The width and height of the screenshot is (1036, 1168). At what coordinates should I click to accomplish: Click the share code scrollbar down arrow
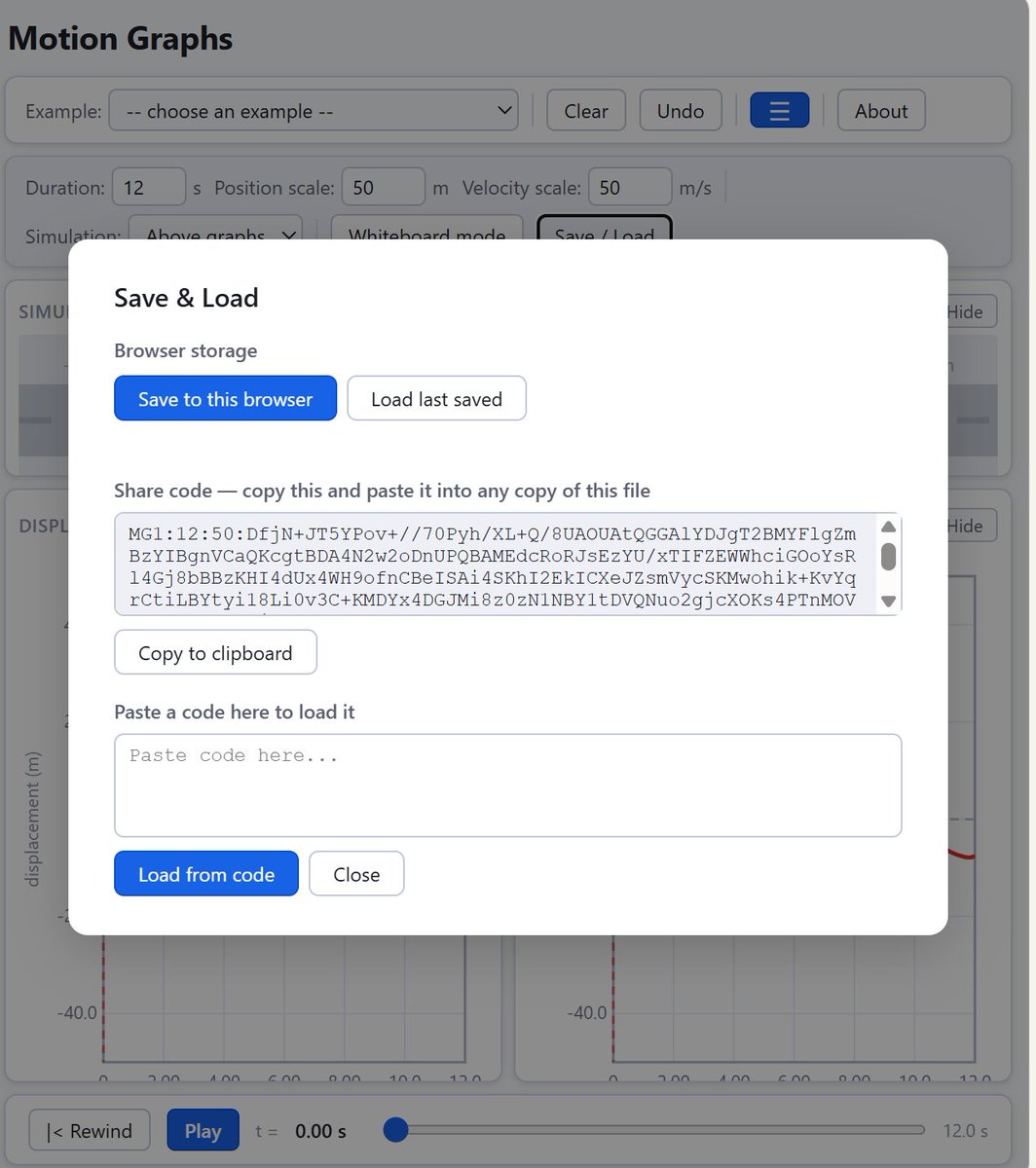[x=888, y=602]
